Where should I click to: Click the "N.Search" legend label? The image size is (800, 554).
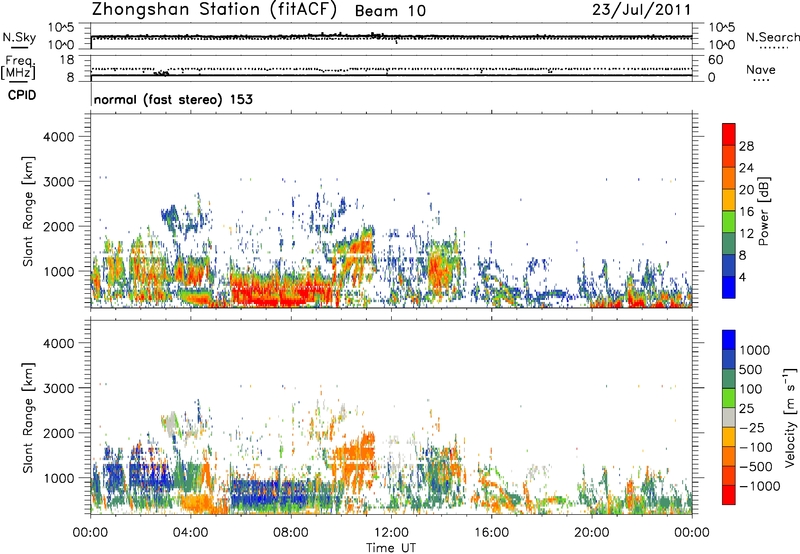pos(772,37)
